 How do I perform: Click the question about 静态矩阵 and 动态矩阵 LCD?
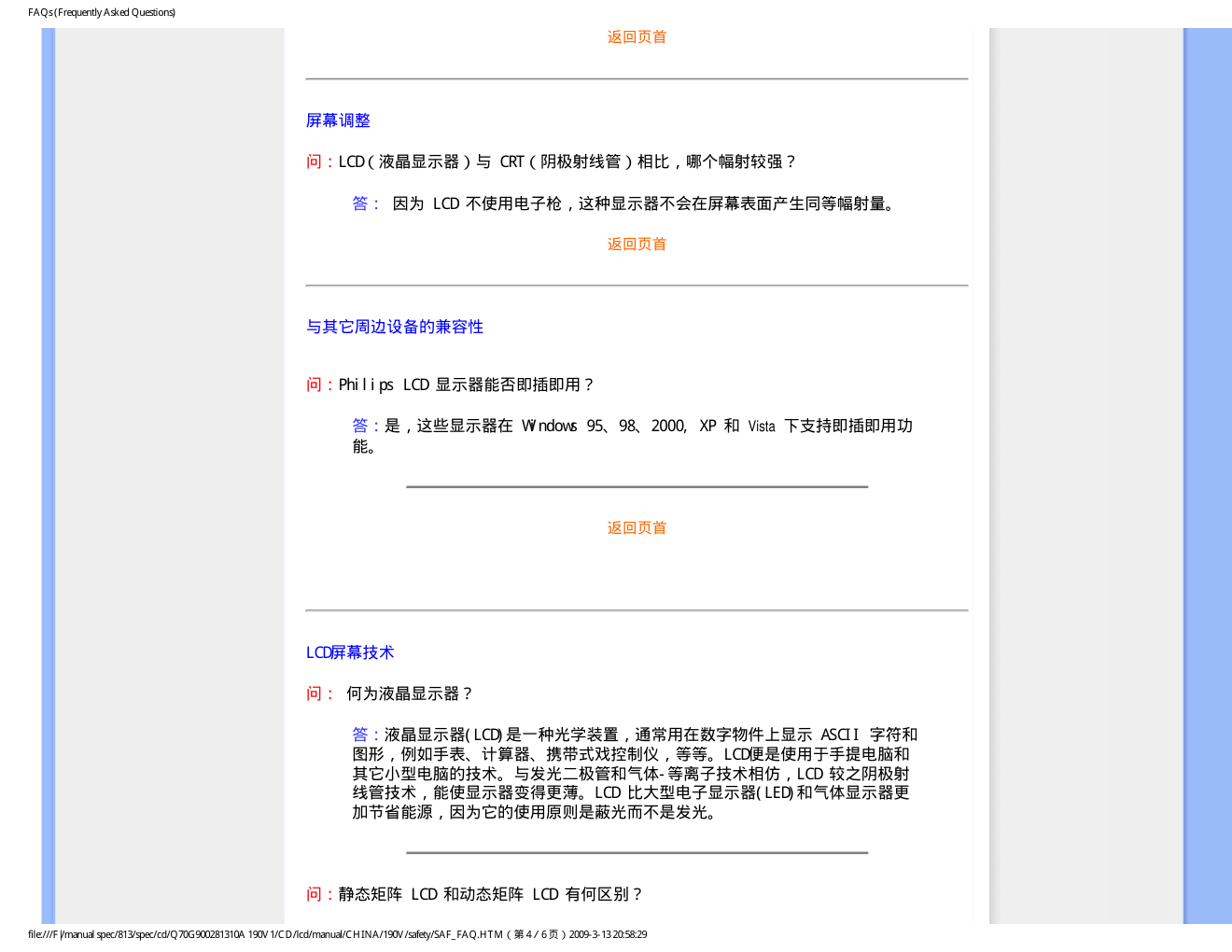[x=491, y=894]
